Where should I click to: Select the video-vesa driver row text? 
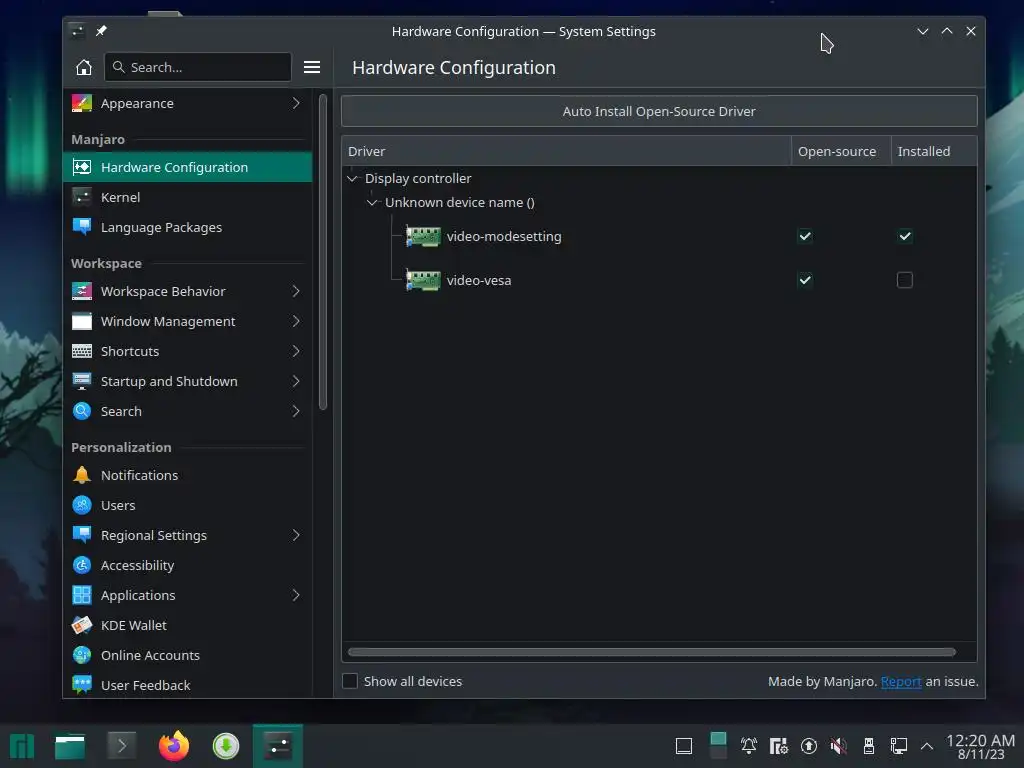click(479, 280)
